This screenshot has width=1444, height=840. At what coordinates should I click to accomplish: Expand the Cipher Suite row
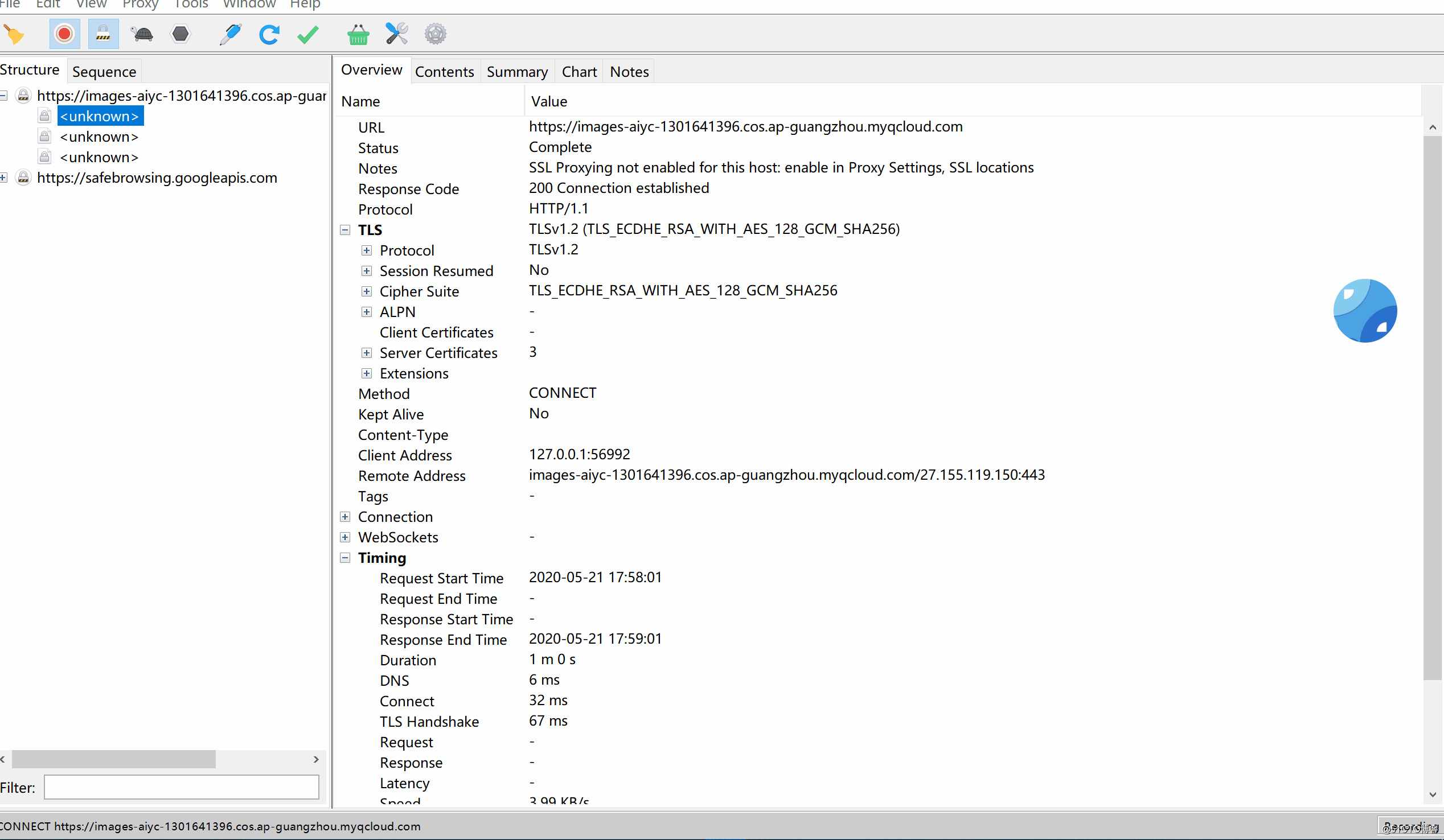367,291
